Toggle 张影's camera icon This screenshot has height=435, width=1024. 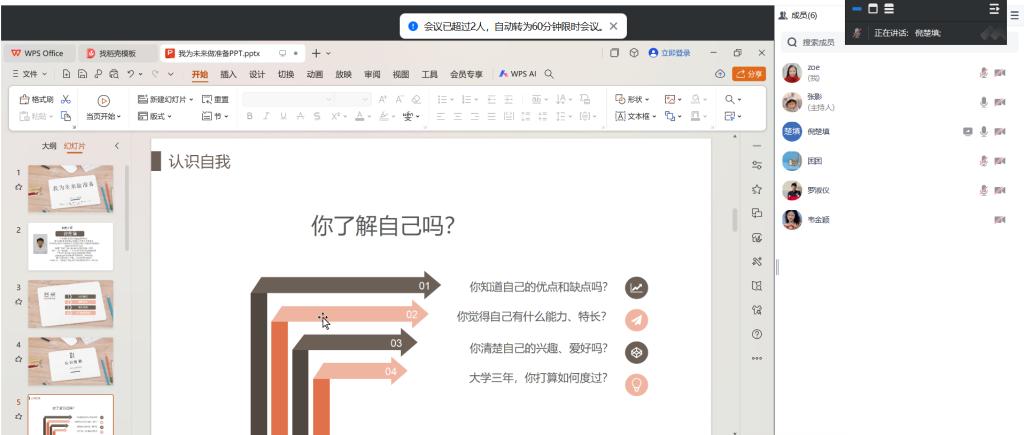click(x=1000, y=102)
